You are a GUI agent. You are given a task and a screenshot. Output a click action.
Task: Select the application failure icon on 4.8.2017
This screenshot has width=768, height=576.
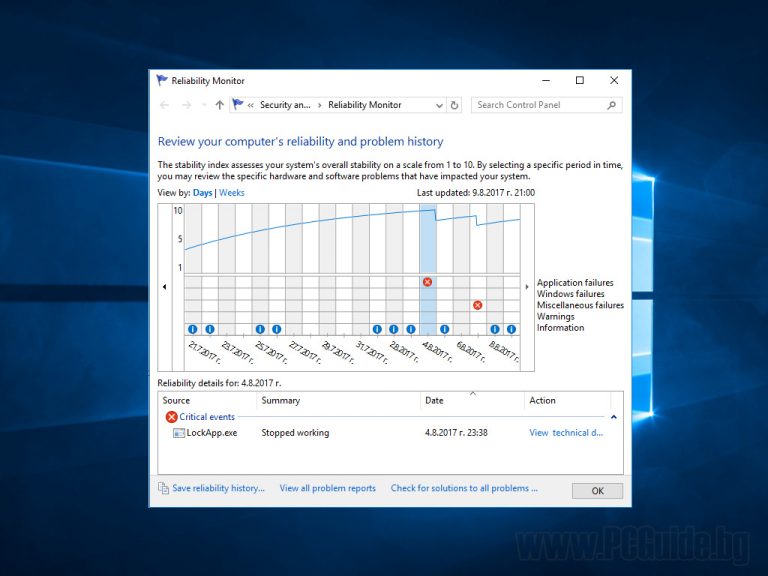[x=428, y=282]
